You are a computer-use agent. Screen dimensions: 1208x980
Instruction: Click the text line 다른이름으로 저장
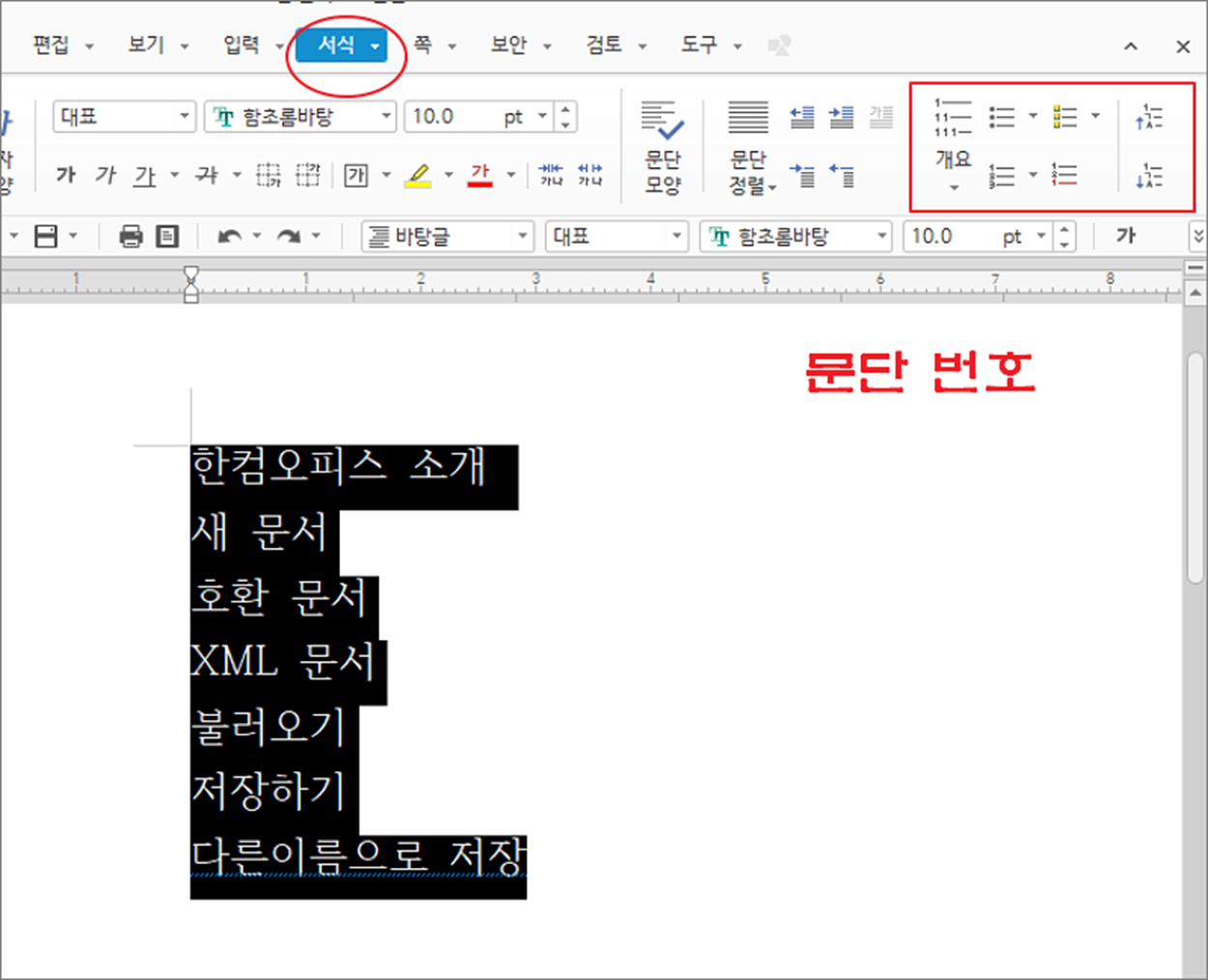pos(359,856)
